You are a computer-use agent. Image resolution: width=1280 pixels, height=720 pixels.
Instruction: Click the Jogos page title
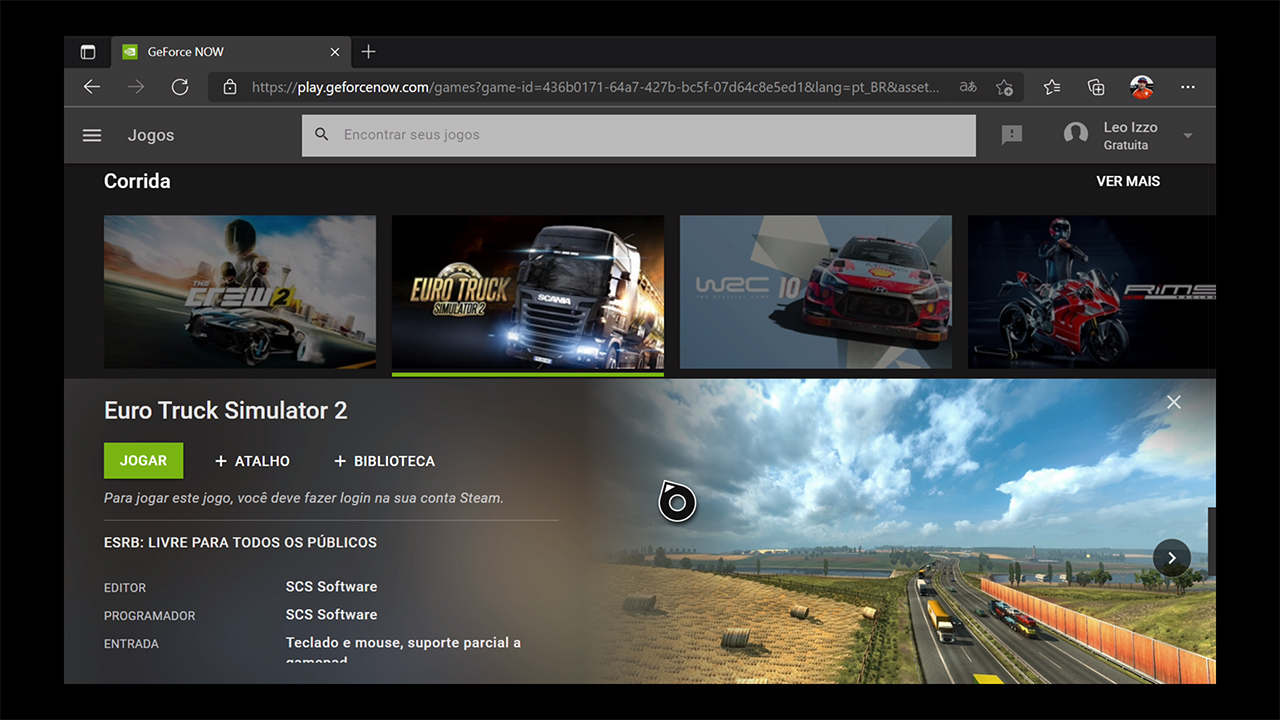click(x=151, y=135)
